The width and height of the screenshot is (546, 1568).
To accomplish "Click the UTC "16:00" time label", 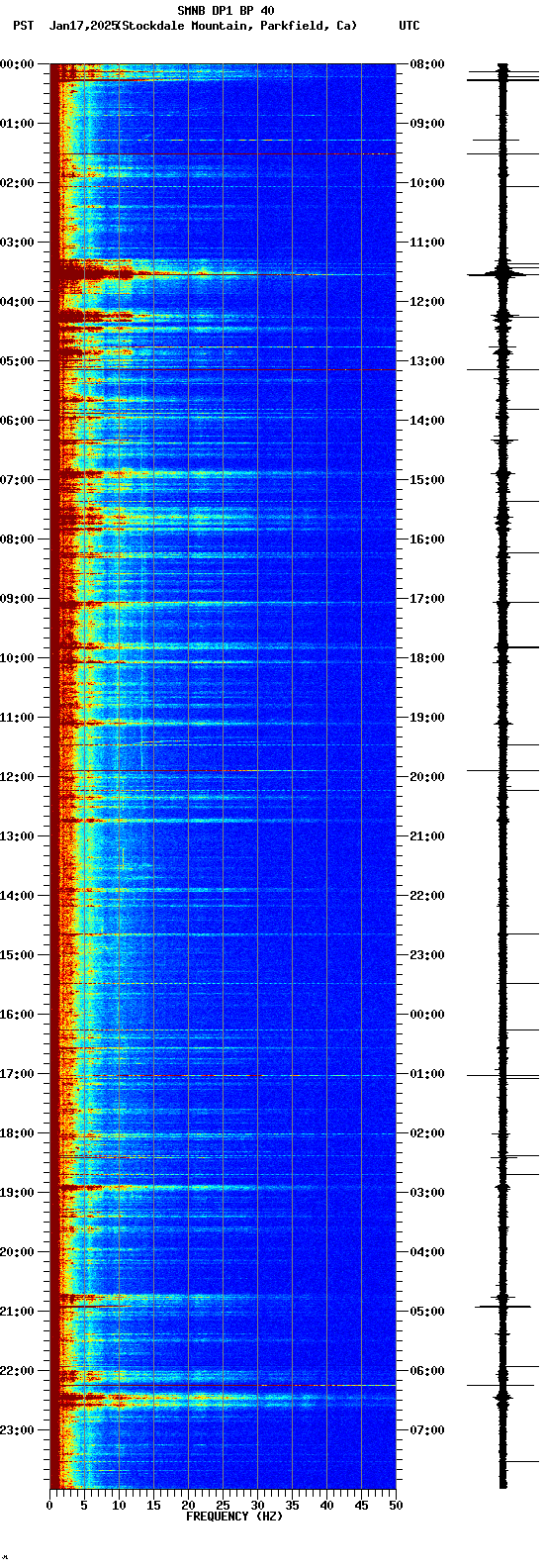I will (427, 539).
